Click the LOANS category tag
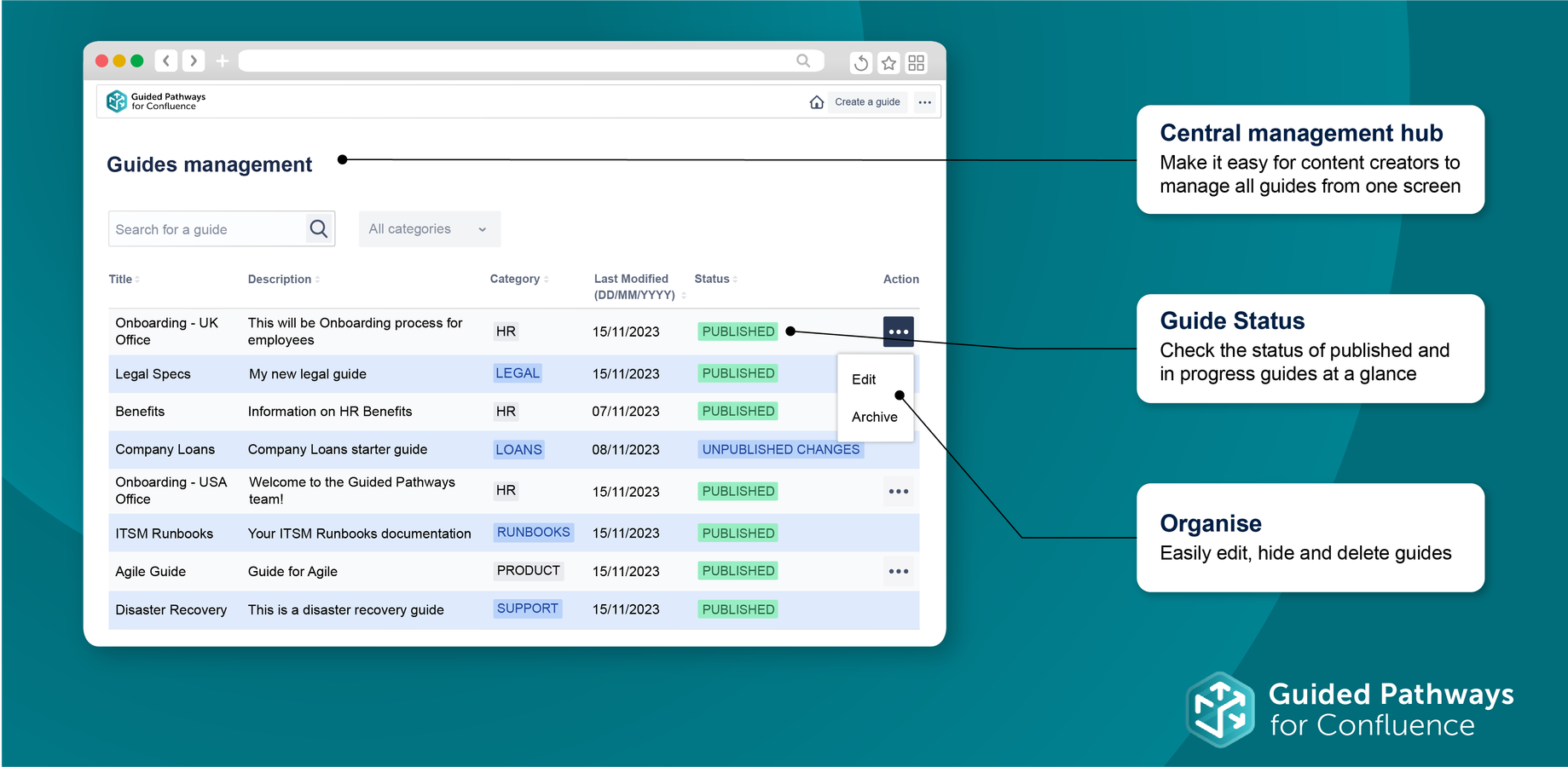The image size is (1568, 767). [x=518, y=449]
